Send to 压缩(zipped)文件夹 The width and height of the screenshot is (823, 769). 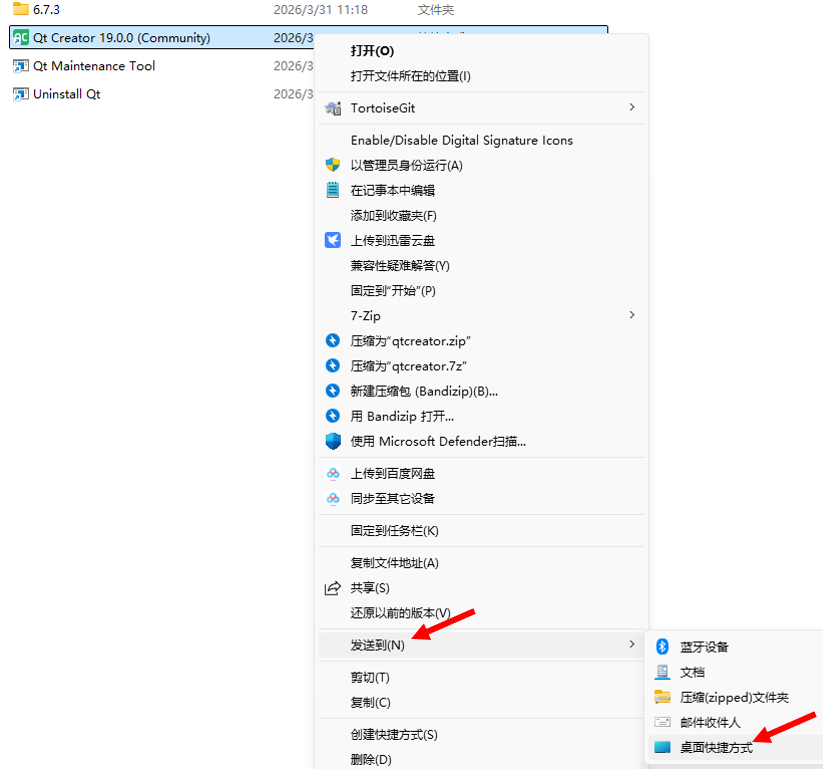734,698
